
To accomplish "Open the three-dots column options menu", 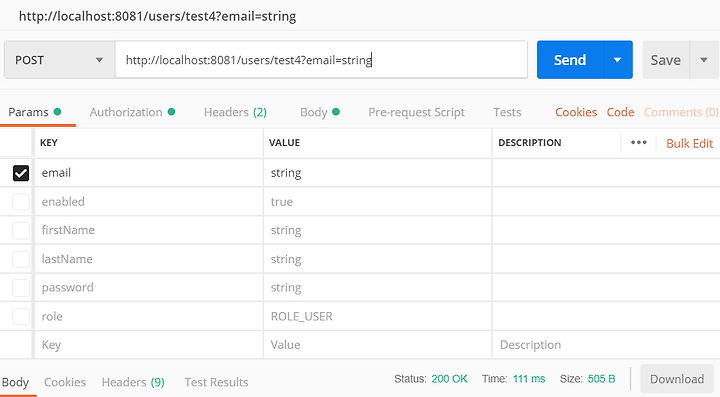I will pos(638,143).
